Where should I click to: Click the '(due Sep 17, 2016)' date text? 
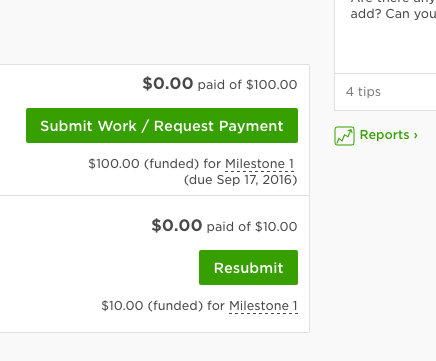tap(240, 180)
